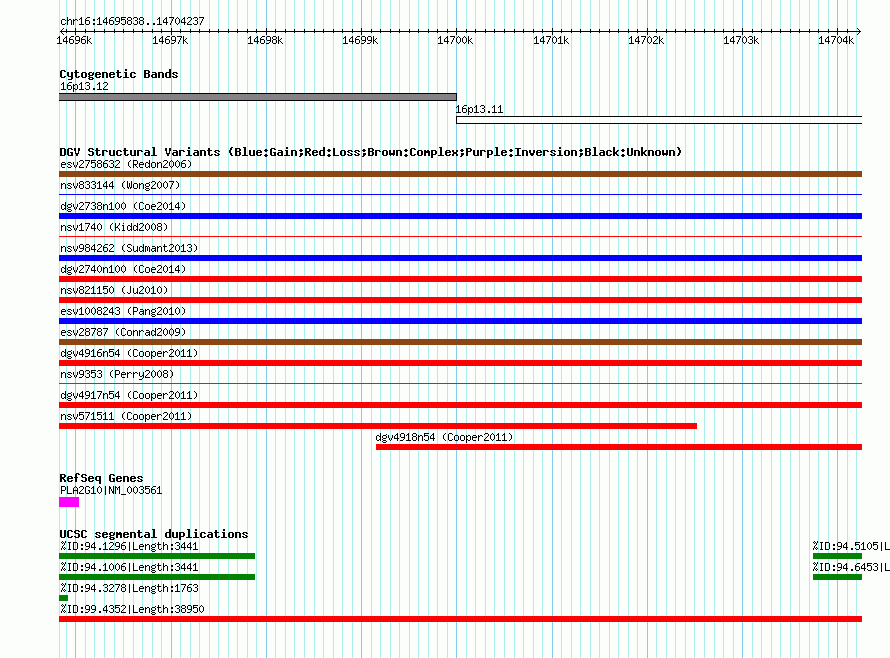Select the dgv4918n54 (Cooper2011) label

point(444,437)
